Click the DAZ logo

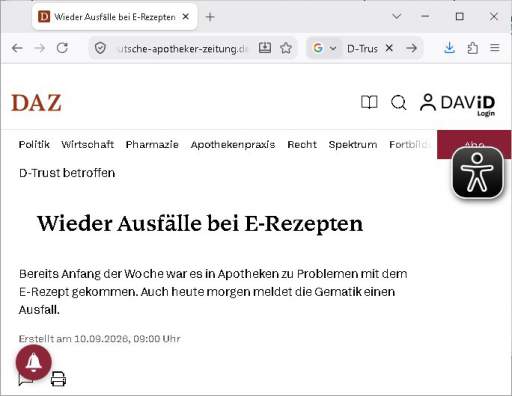pyautogui.click(x=36, y=102)
